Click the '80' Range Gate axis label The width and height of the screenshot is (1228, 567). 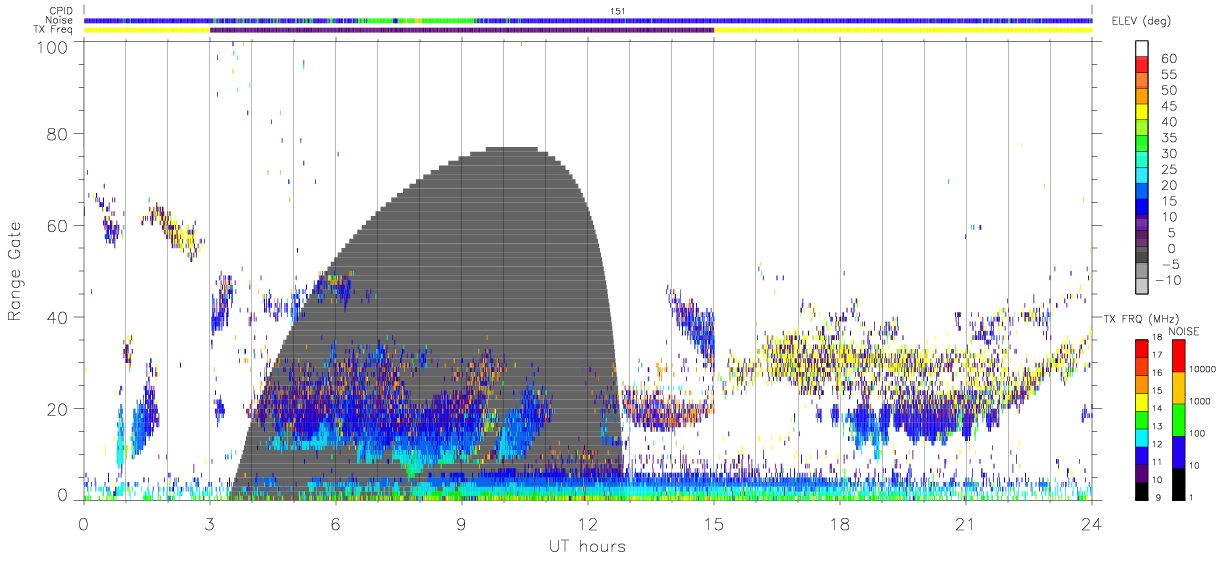pos(58,133)
